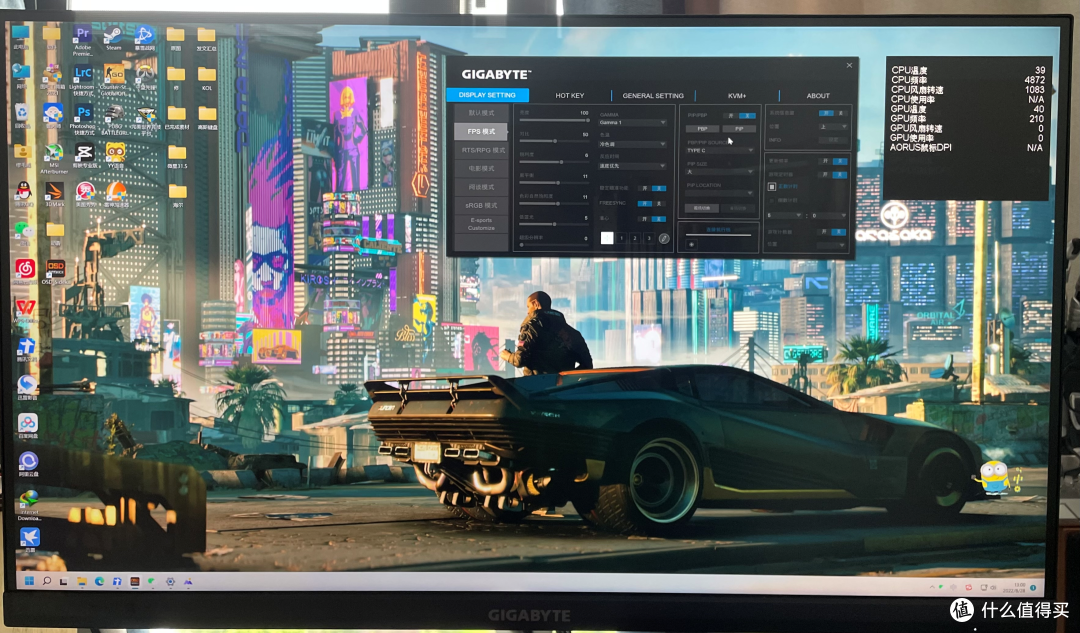Open the ABOUT tab
The image size is (1080, 633).
point(818,96)
